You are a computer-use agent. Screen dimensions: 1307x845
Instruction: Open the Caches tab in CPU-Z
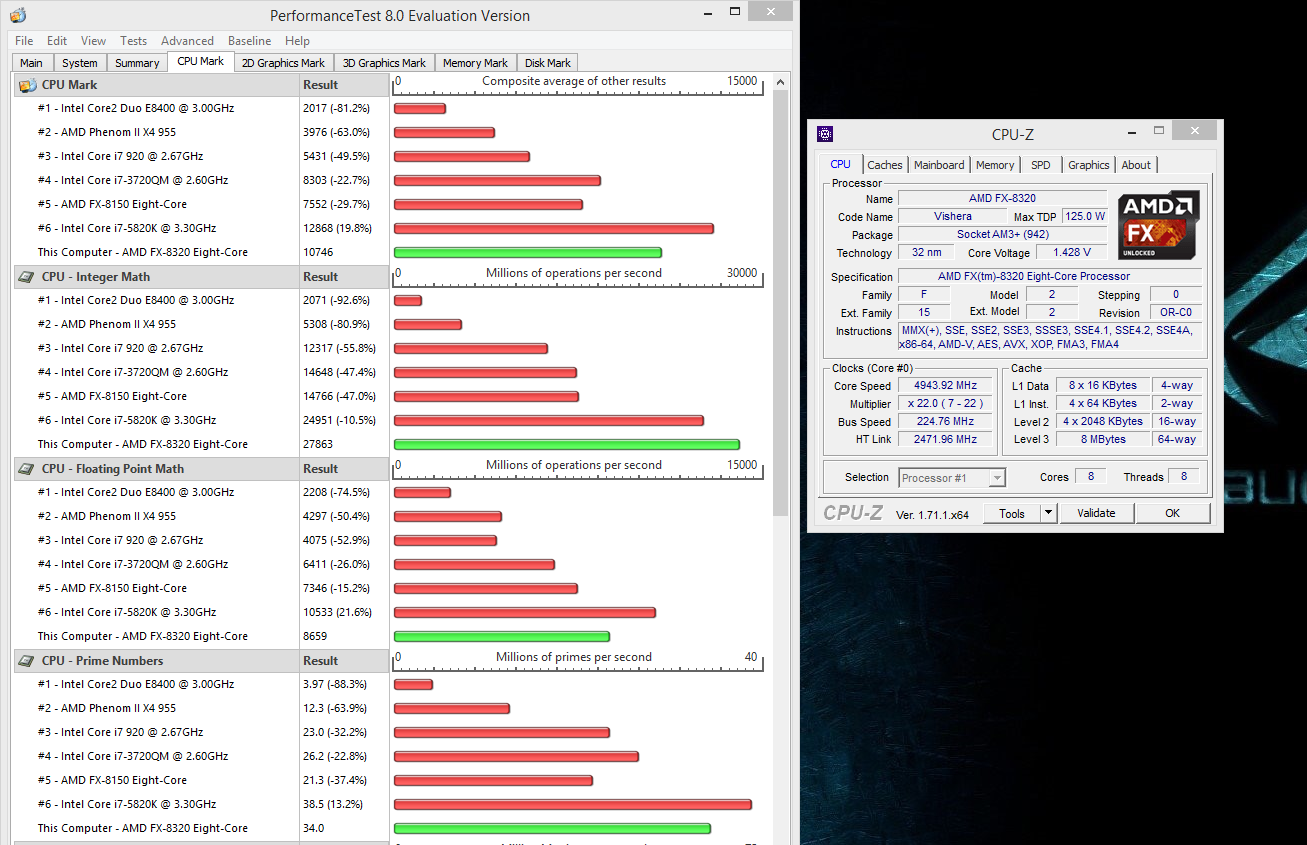click(885, 165)
